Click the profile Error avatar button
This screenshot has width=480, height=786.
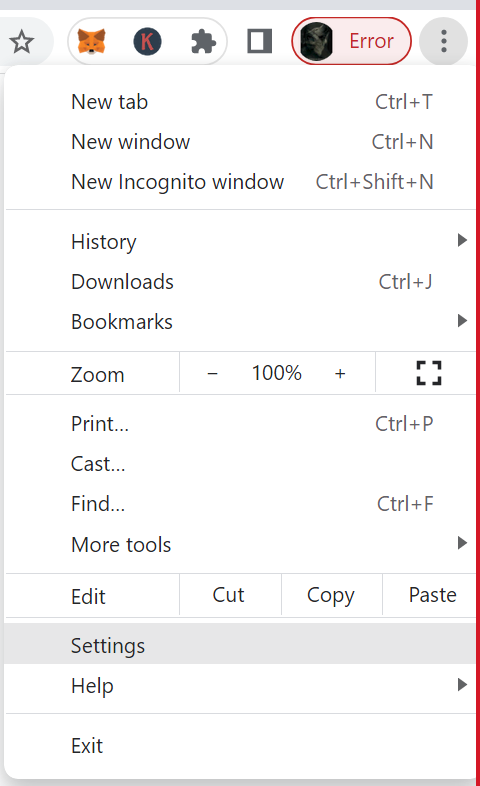351,41
